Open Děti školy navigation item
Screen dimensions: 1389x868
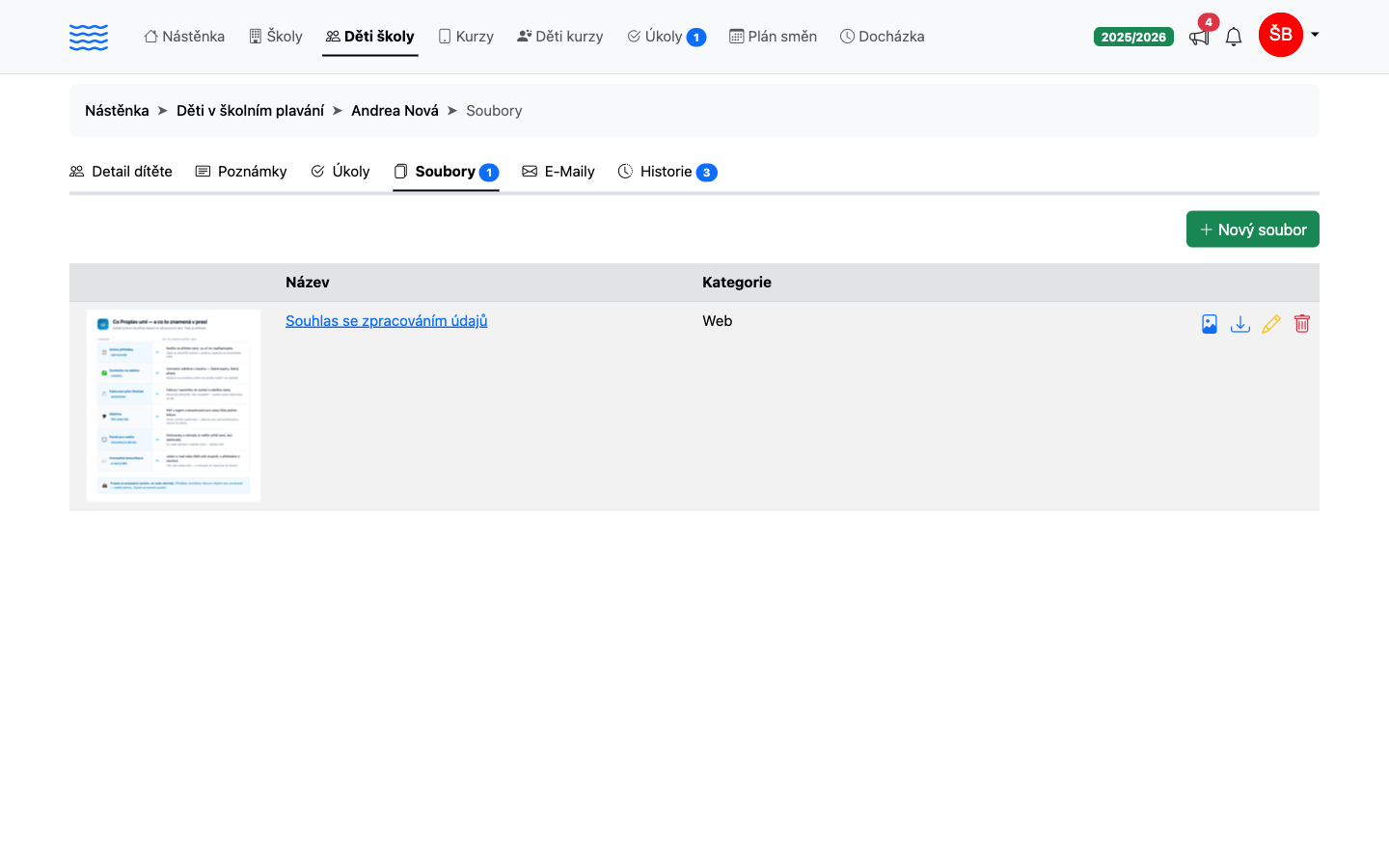[x=370, y=37]
